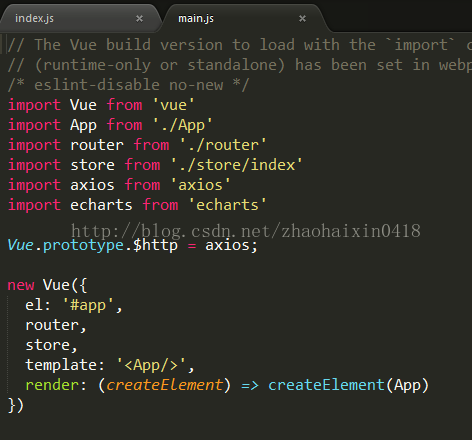The image size is (472, 440).
Task: Click the './store/index' import path
Action: click(x=236, y=165)
